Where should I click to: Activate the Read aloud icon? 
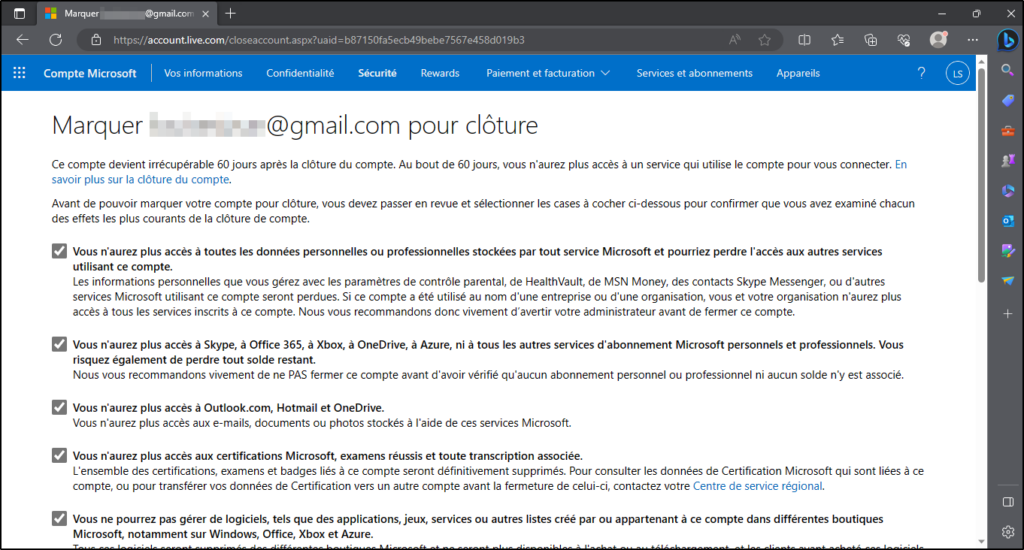(x=735, y=40)
